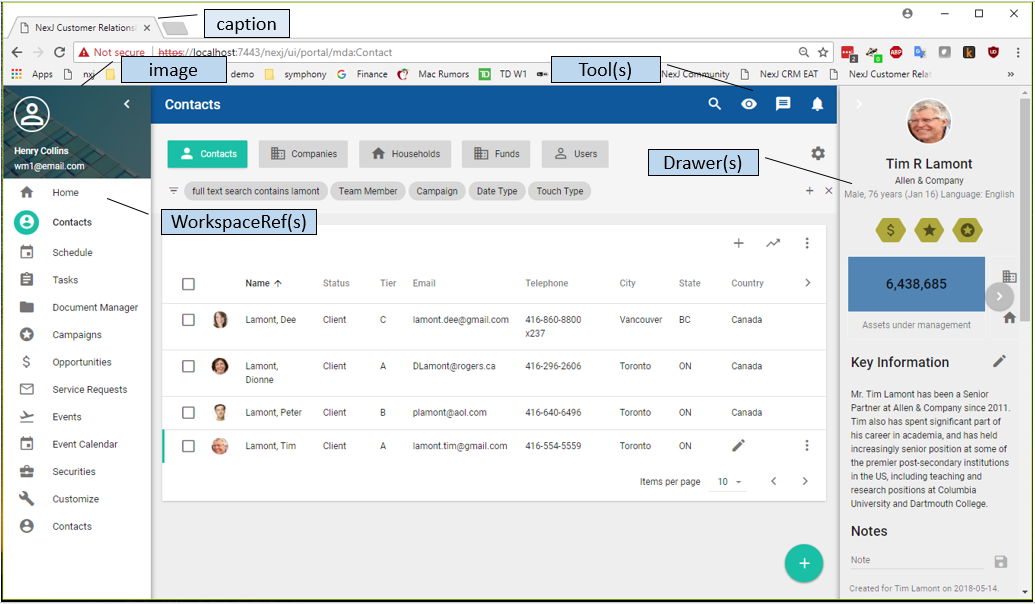1035x604 pixels.
Task: Click the save disk icon next to Note
Action: click(1001, 562)
